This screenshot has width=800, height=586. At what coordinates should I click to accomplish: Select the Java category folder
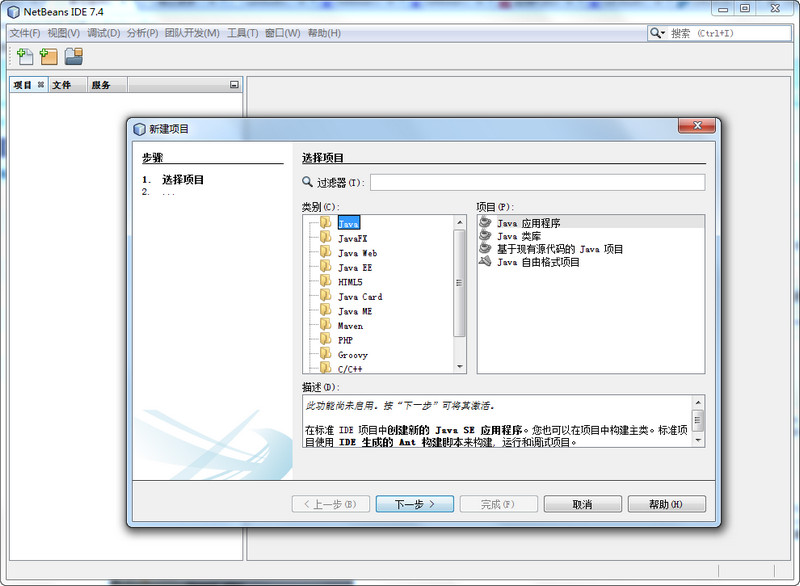[348, 223]
